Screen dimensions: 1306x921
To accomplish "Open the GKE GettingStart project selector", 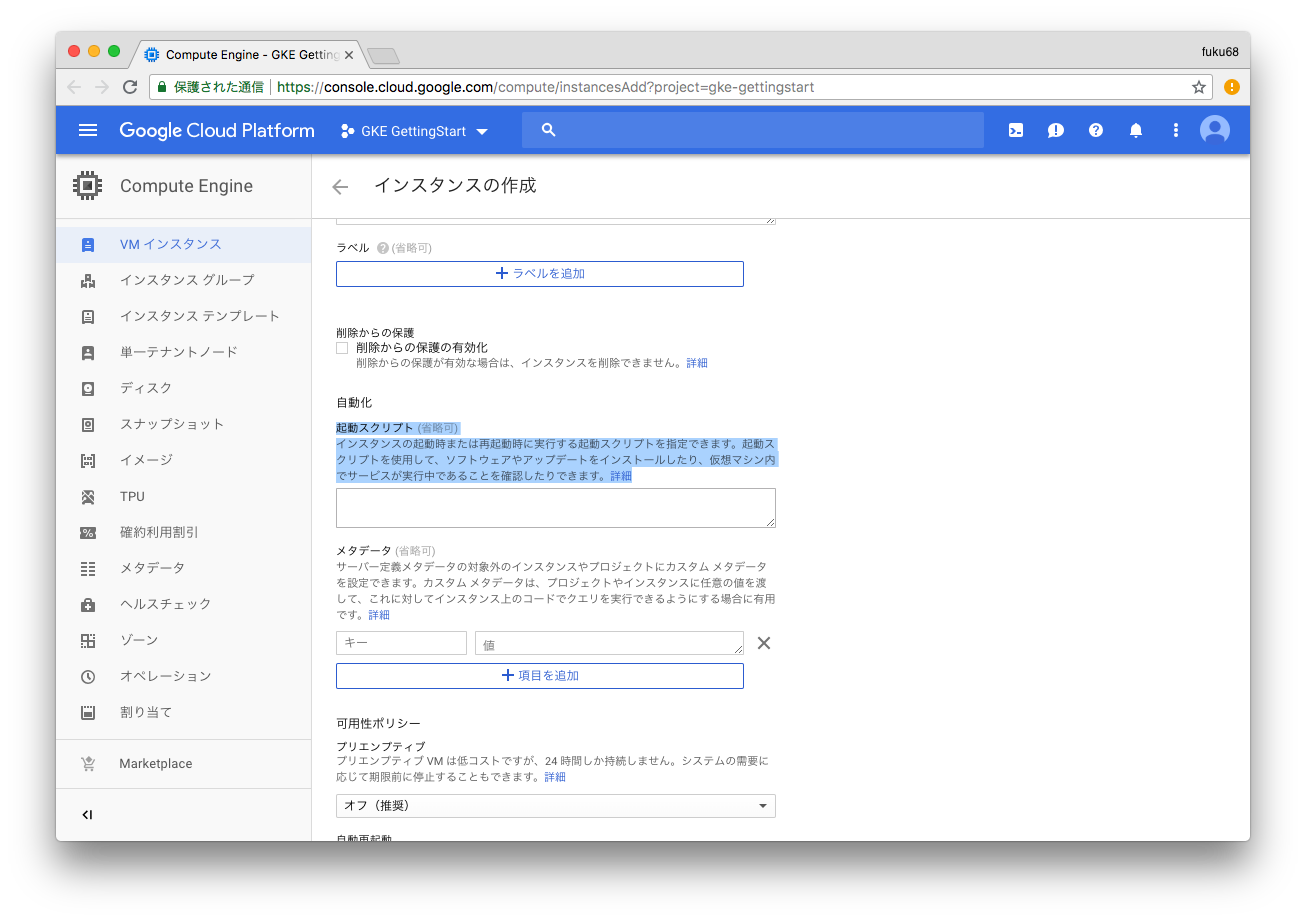I will (x=413, y=130).
